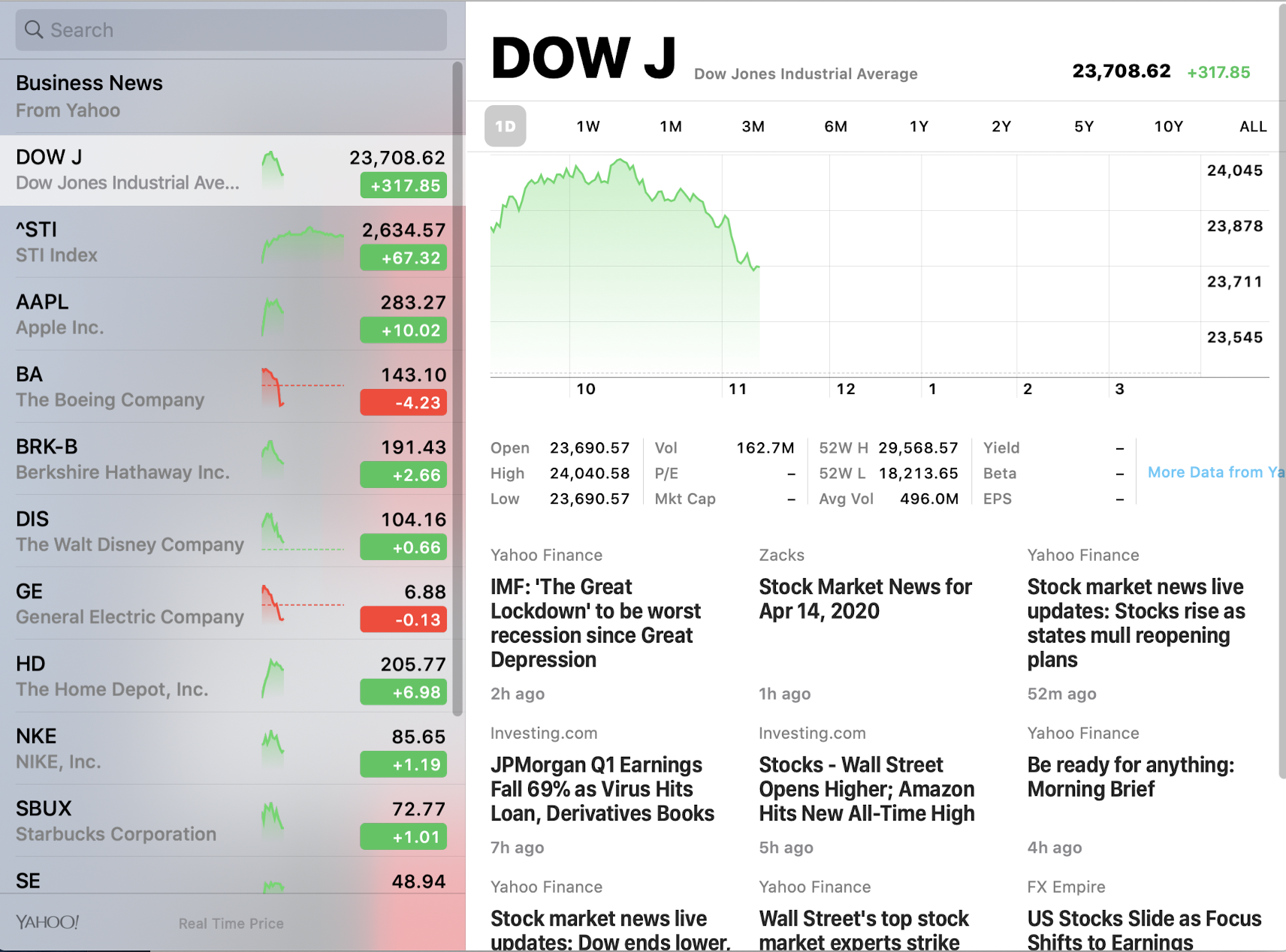Viewport: 1286px width, 952px height.
Task: Toggle the SBUX +1.01 change badge
Action: pyautogui.click(x=403, y=836)
